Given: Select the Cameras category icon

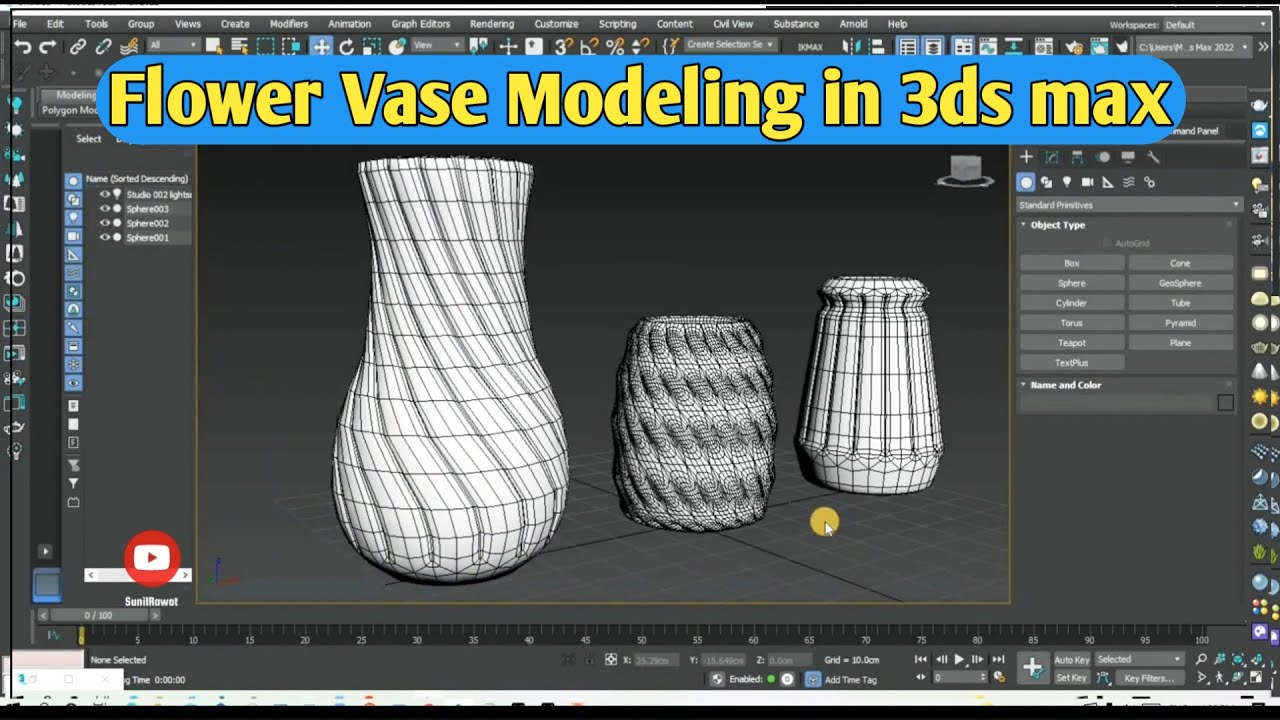Looking at the screenshot, I should pos(1087,182).
